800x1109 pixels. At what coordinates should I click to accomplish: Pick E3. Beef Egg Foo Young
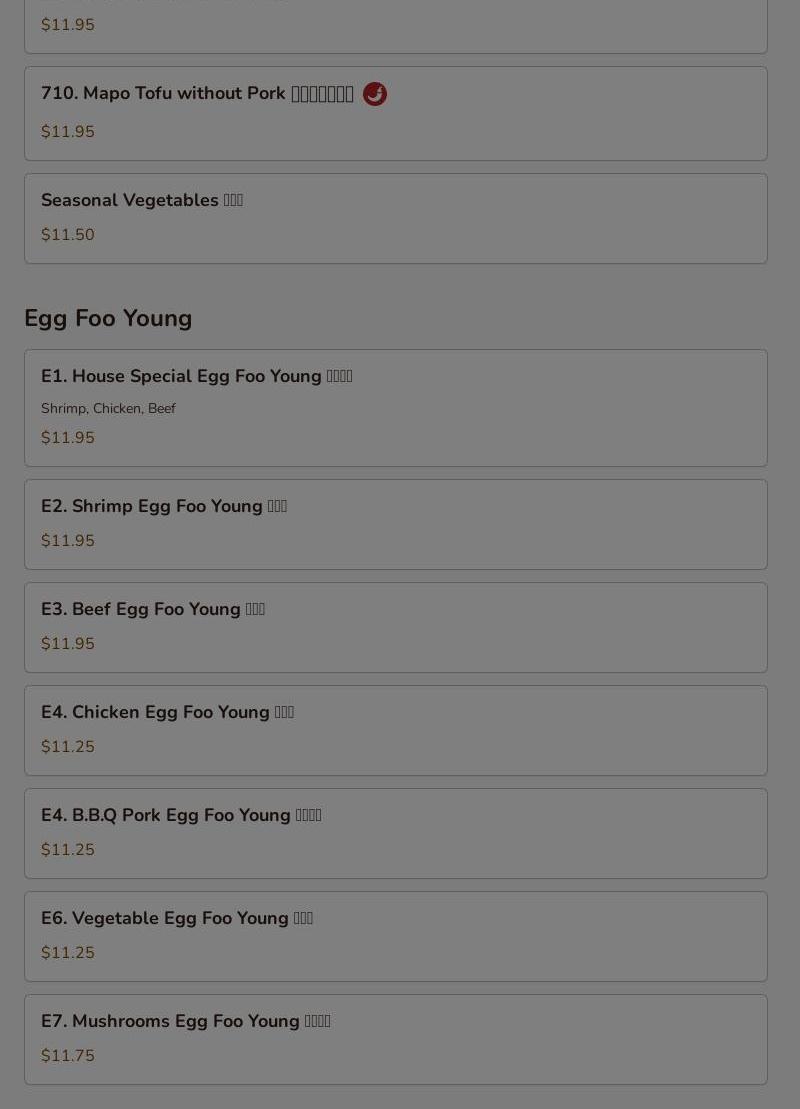click(395, 627)
